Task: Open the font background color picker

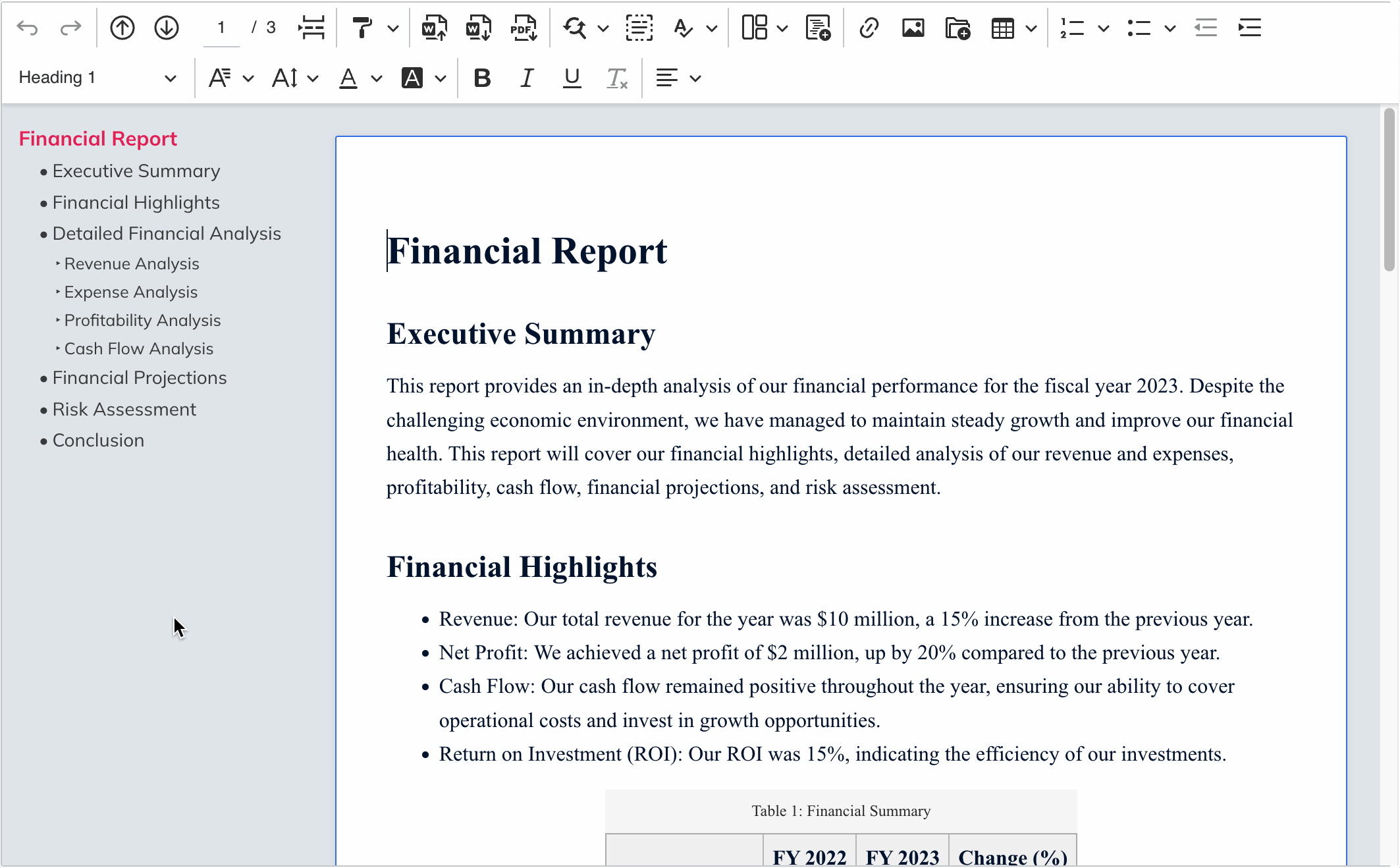Action: pos(440,78)
